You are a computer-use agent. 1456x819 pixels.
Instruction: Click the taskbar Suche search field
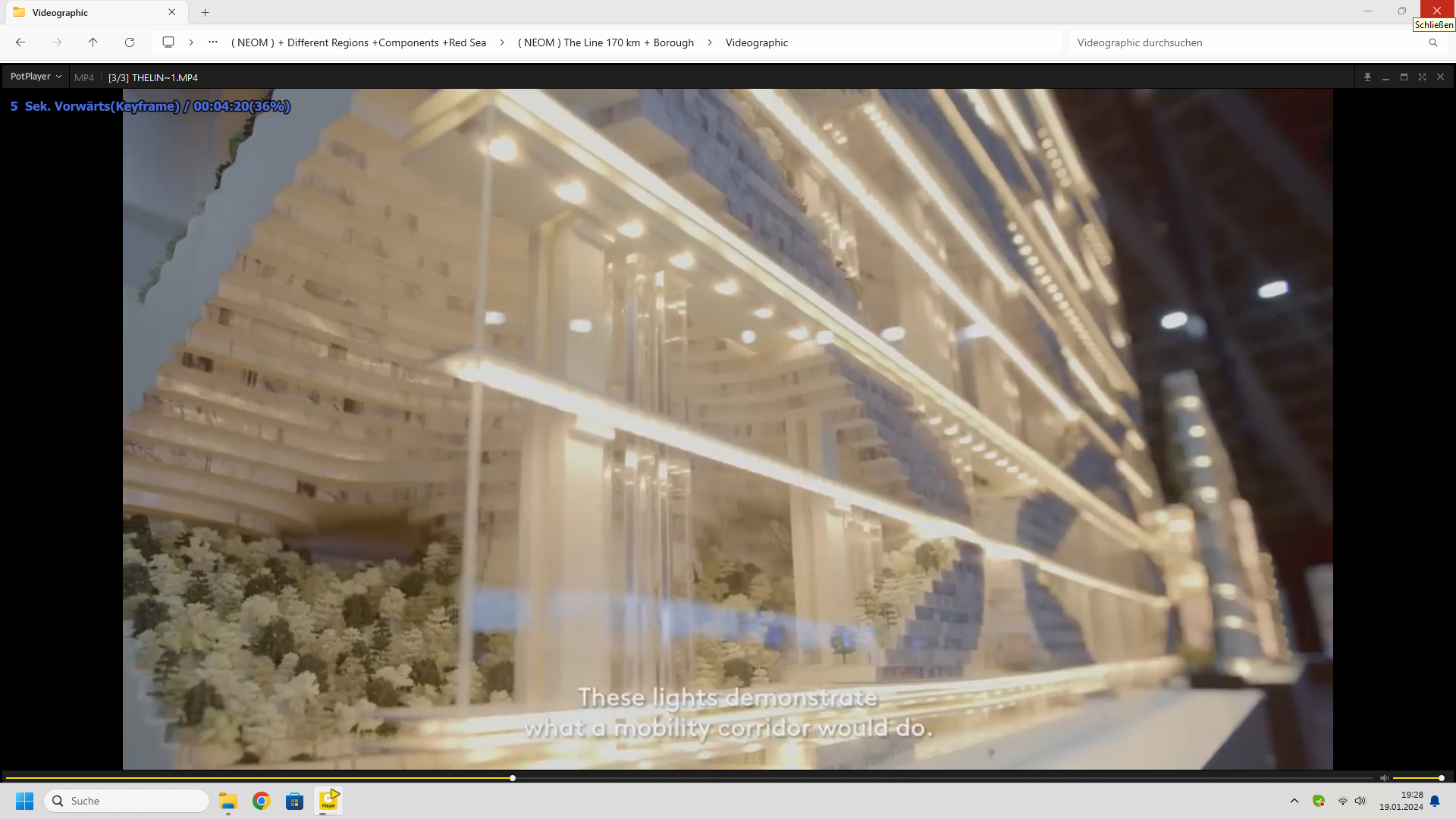(127, 801)
